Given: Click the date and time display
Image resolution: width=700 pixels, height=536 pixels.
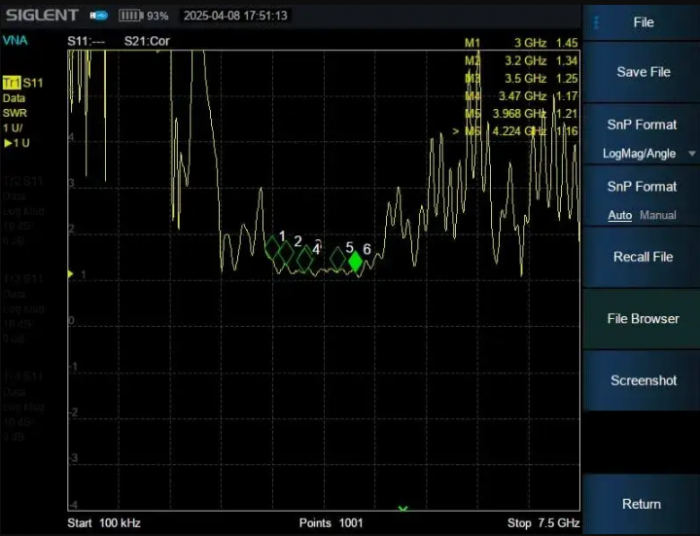Looking at the screenshot, I should (x=235, y=16).
